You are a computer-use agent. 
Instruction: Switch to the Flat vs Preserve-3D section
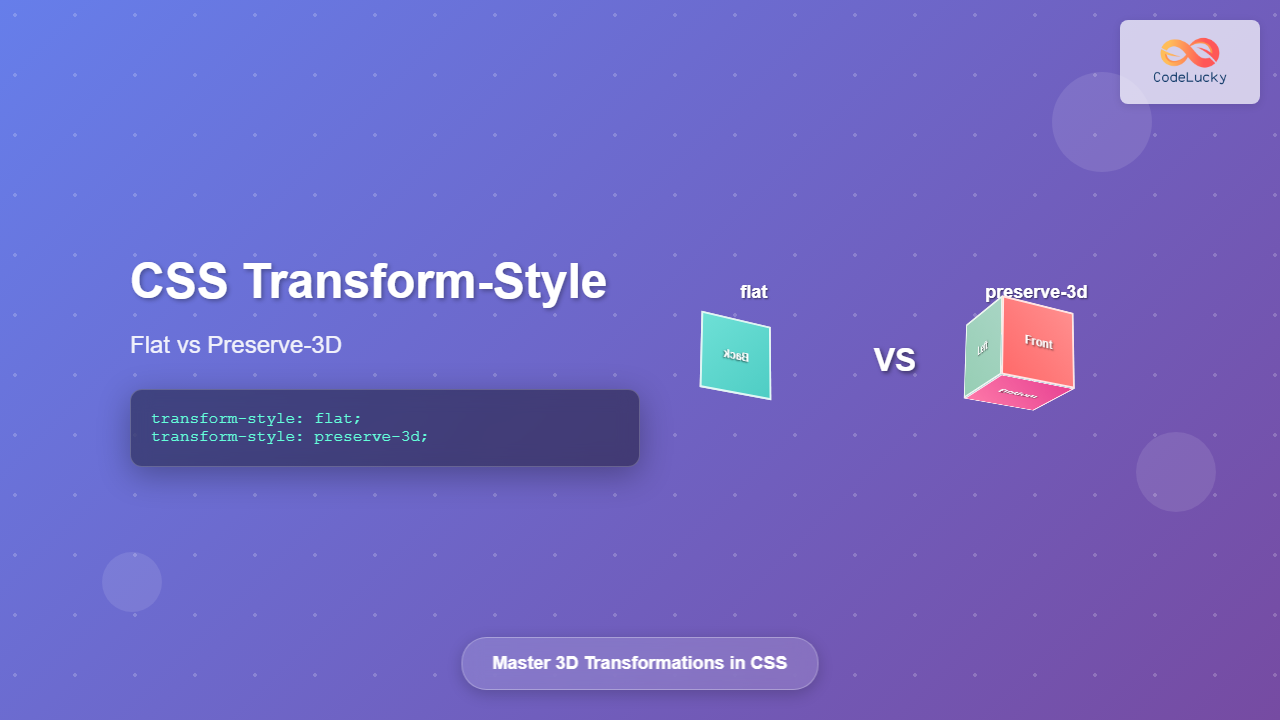236,344
